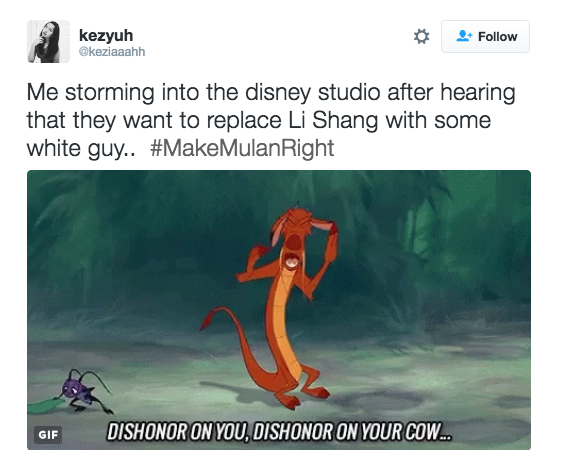Select the tweet text body
This screenshot has height=455, width=561.
tap(271, 120)
